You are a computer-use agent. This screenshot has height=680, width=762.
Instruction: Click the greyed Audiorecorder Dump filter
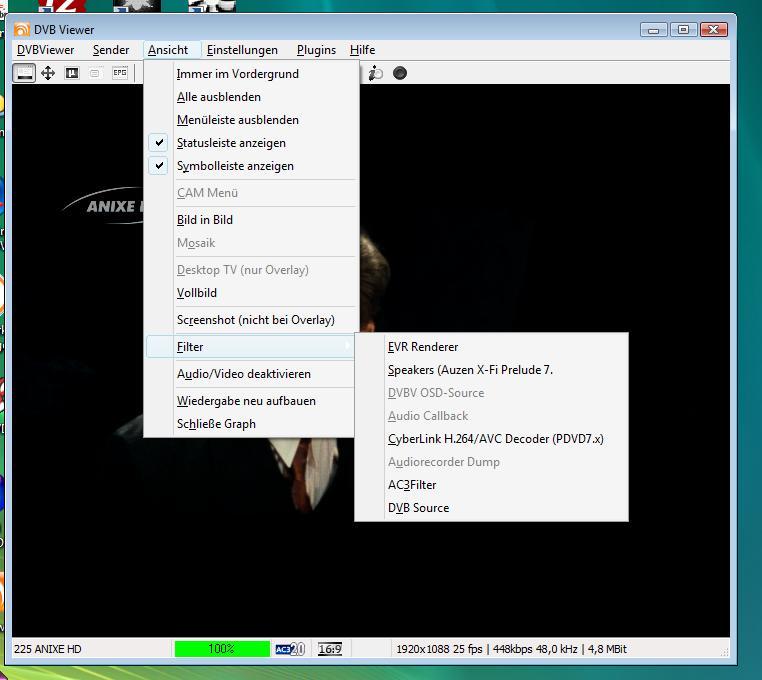pos(491,462)
